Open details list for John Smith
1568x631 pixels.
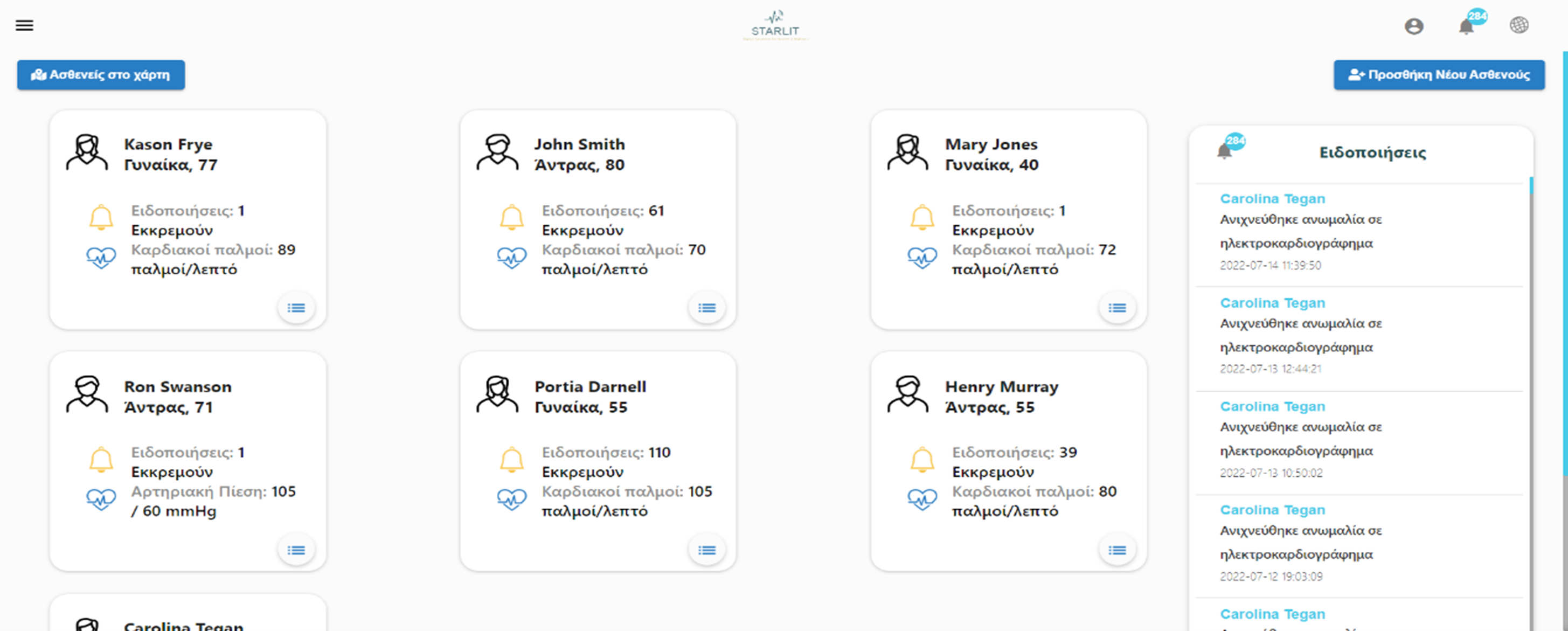click(707, 308)
